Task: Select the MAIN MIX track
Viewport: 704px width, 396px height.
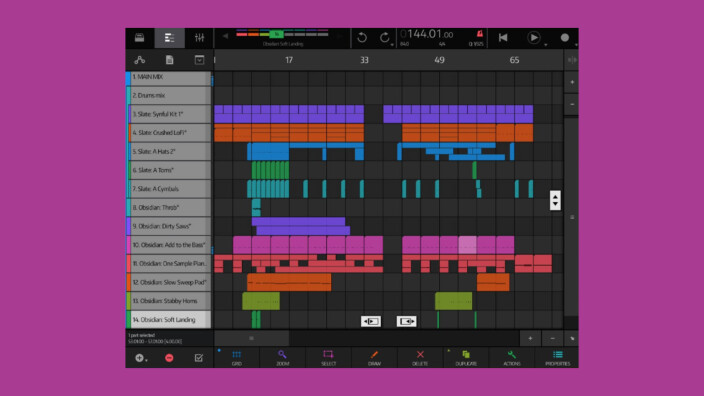Action: point(170,77)
